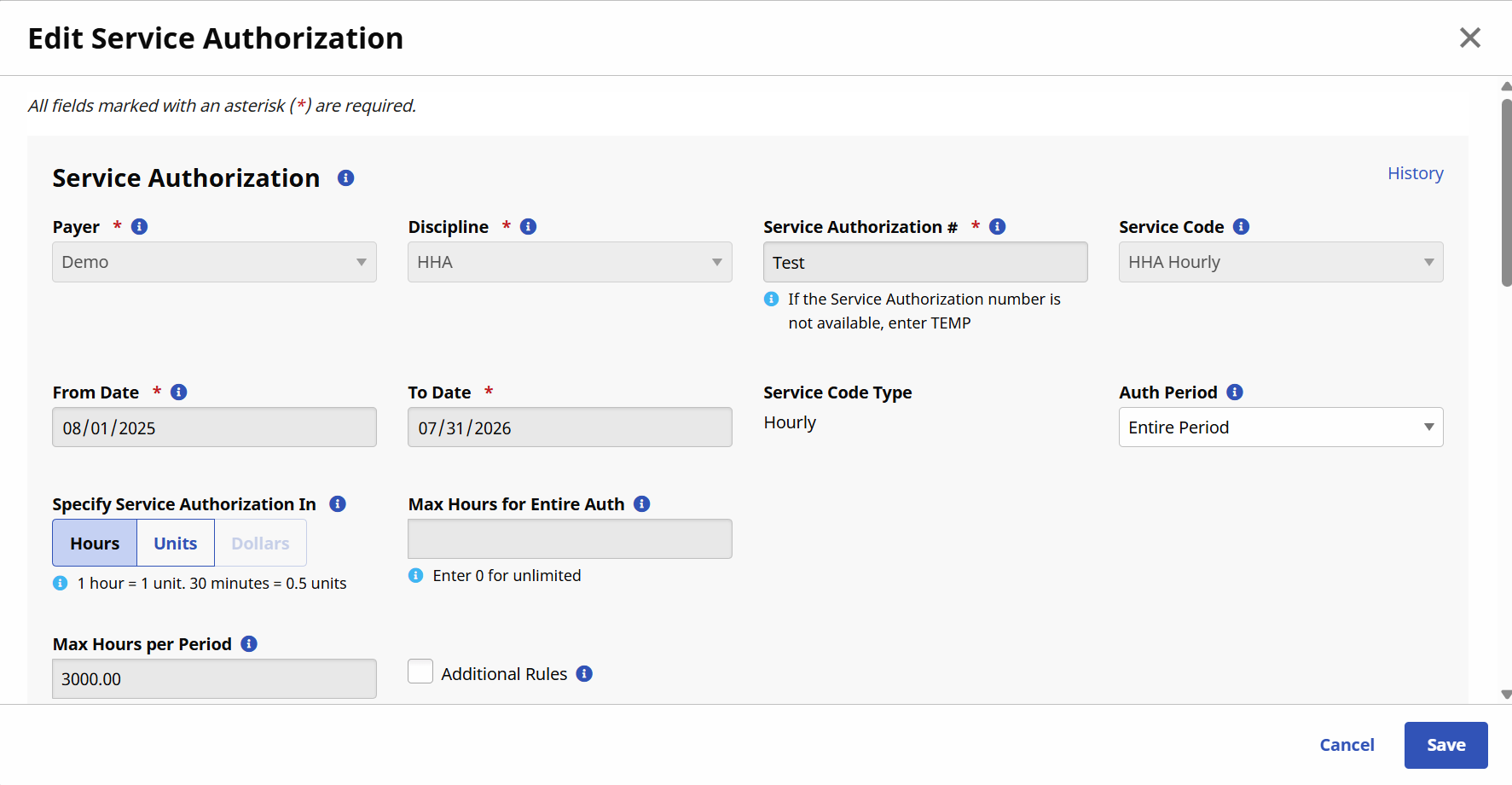The width and height of the screenshot is (1512, 785).
Task: Enable the Additional Rules checkbox
Action: point(420,672)
